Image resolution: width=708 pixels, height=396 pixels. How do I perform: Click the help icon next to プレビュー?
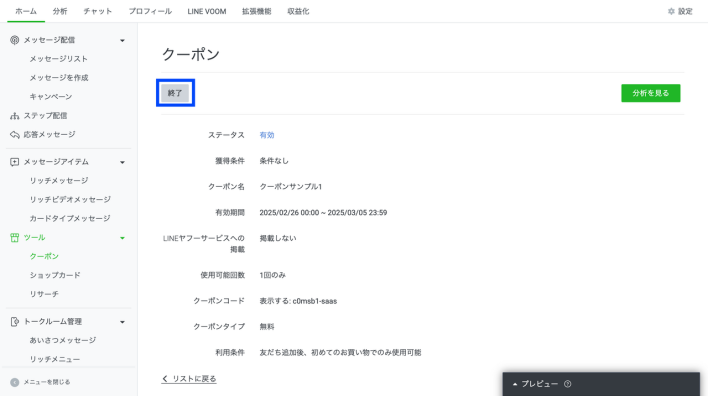pos(568,384)
